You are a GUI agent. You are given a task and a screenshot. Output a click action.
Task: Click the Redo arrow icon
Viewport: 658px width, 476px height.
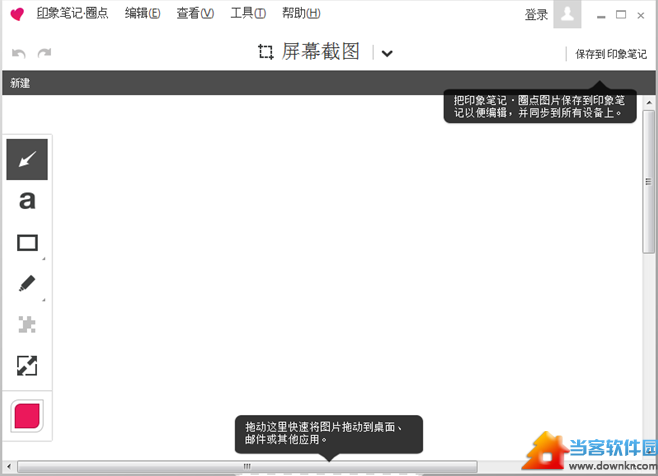click(44, 53)
